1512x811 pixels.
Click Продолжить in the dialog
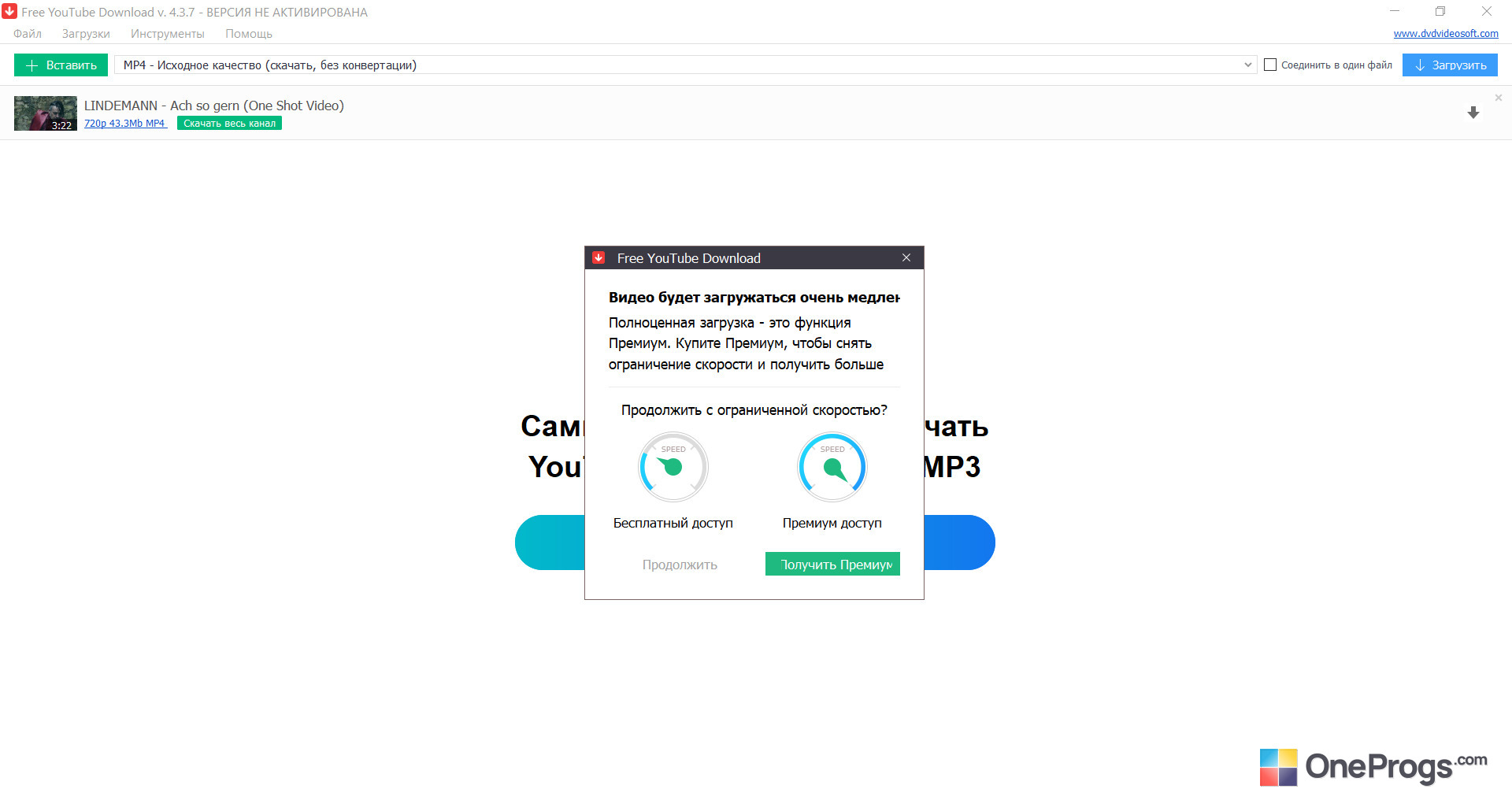tap(680, 565)
